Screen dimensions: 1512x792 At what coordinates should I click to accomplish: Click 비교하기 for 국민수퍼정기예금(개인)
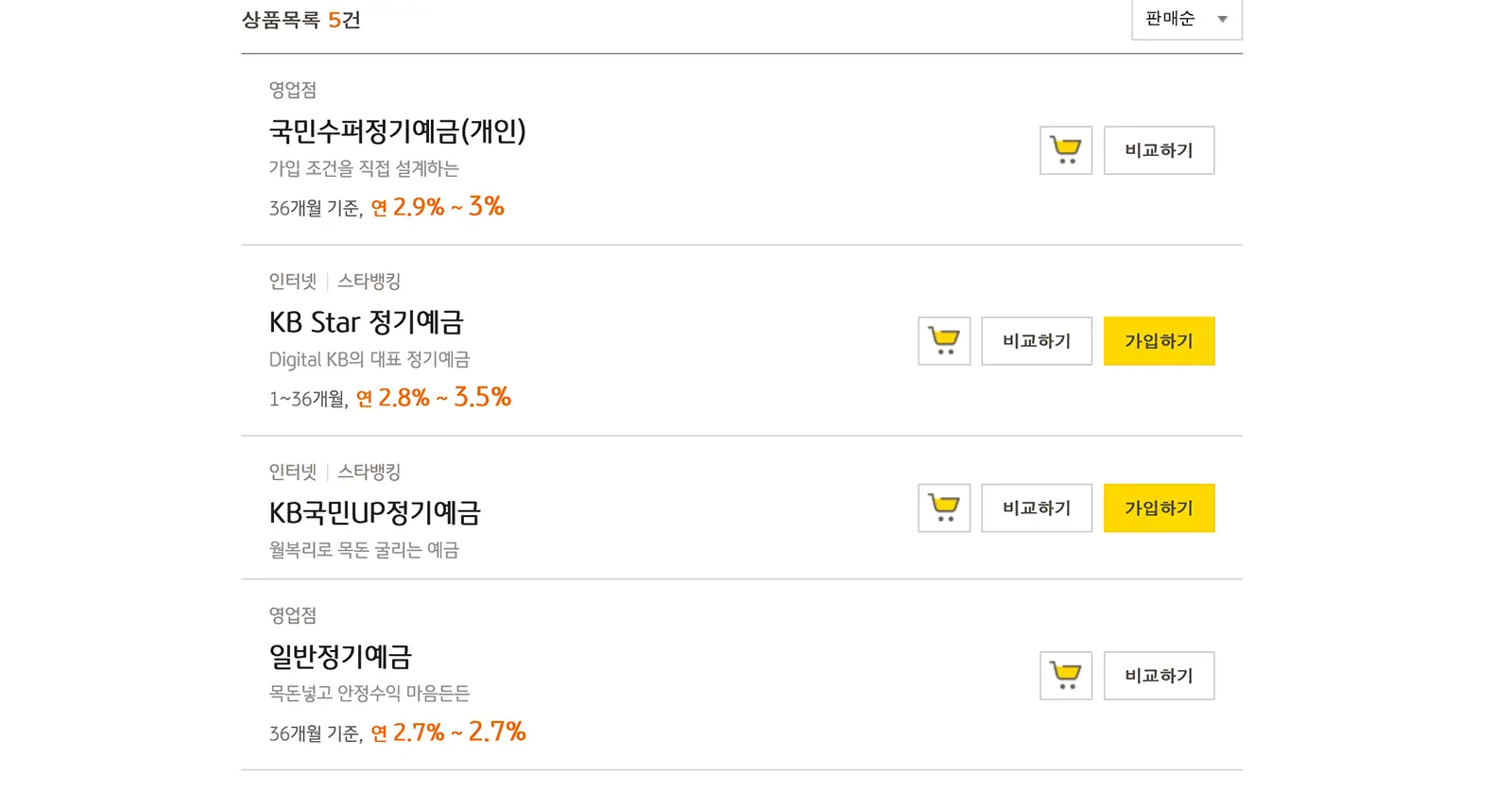(1159, 150)
